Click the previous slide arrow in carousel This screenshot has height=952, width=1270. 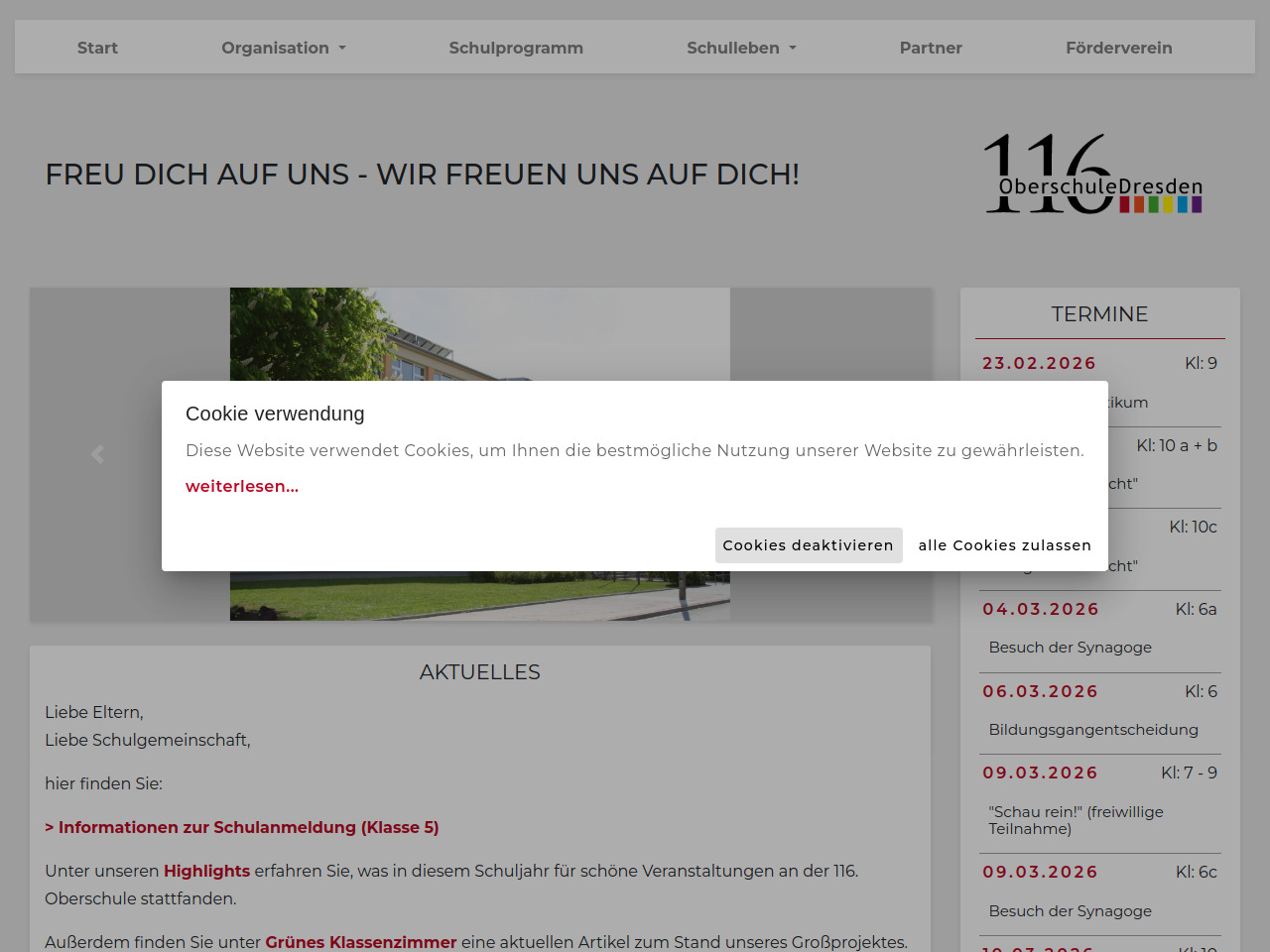(x=97, y=454)
